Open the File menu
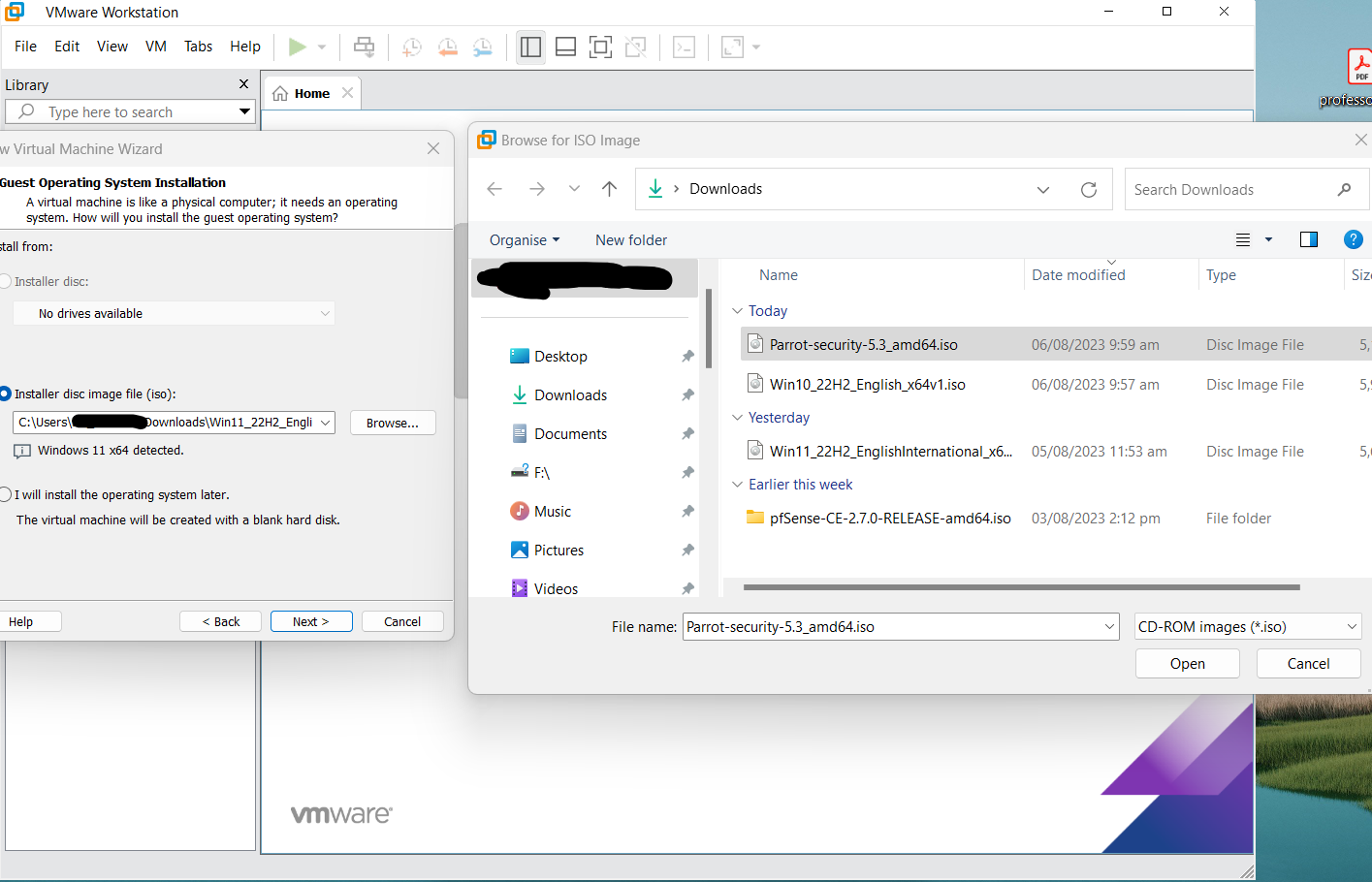Image resolution: width=1372 pixels, height=882 pixels. click(25, 47)
